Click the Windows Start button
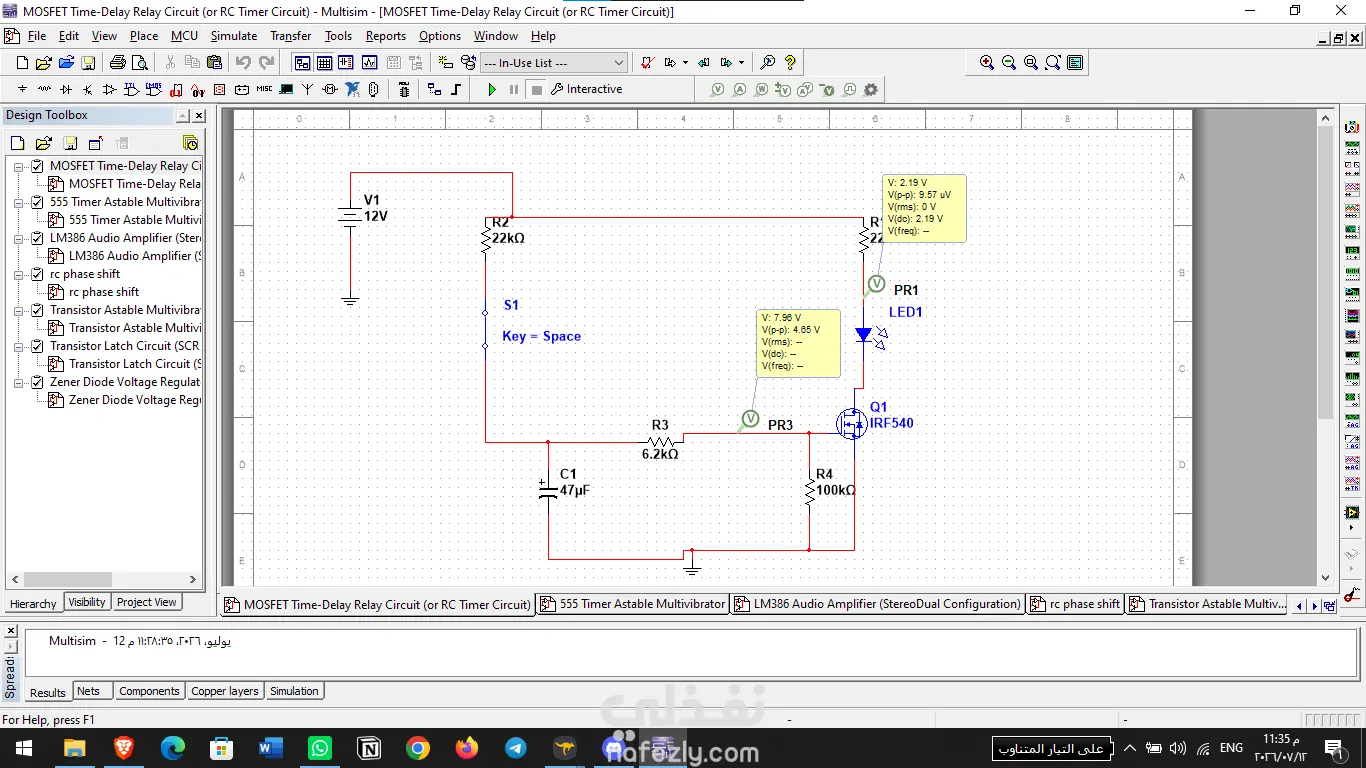 tap(24, 748)
